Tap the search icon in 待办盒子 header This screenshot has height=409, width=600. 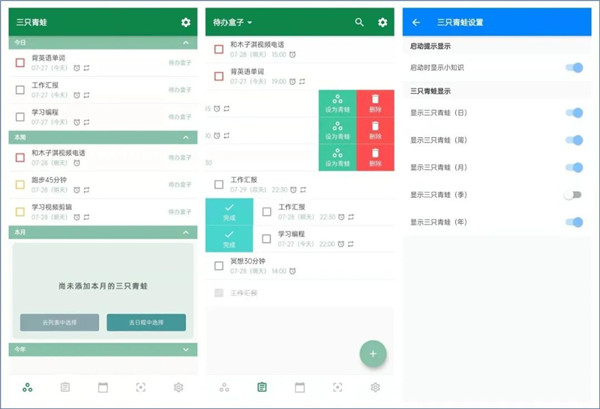[x=360, y=22]
